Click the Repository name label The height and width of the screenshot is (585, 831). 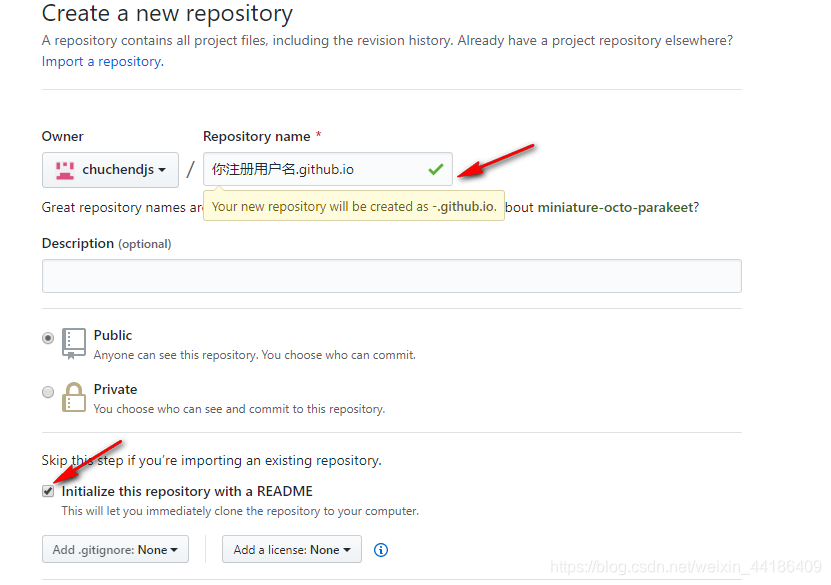[257, 137]
